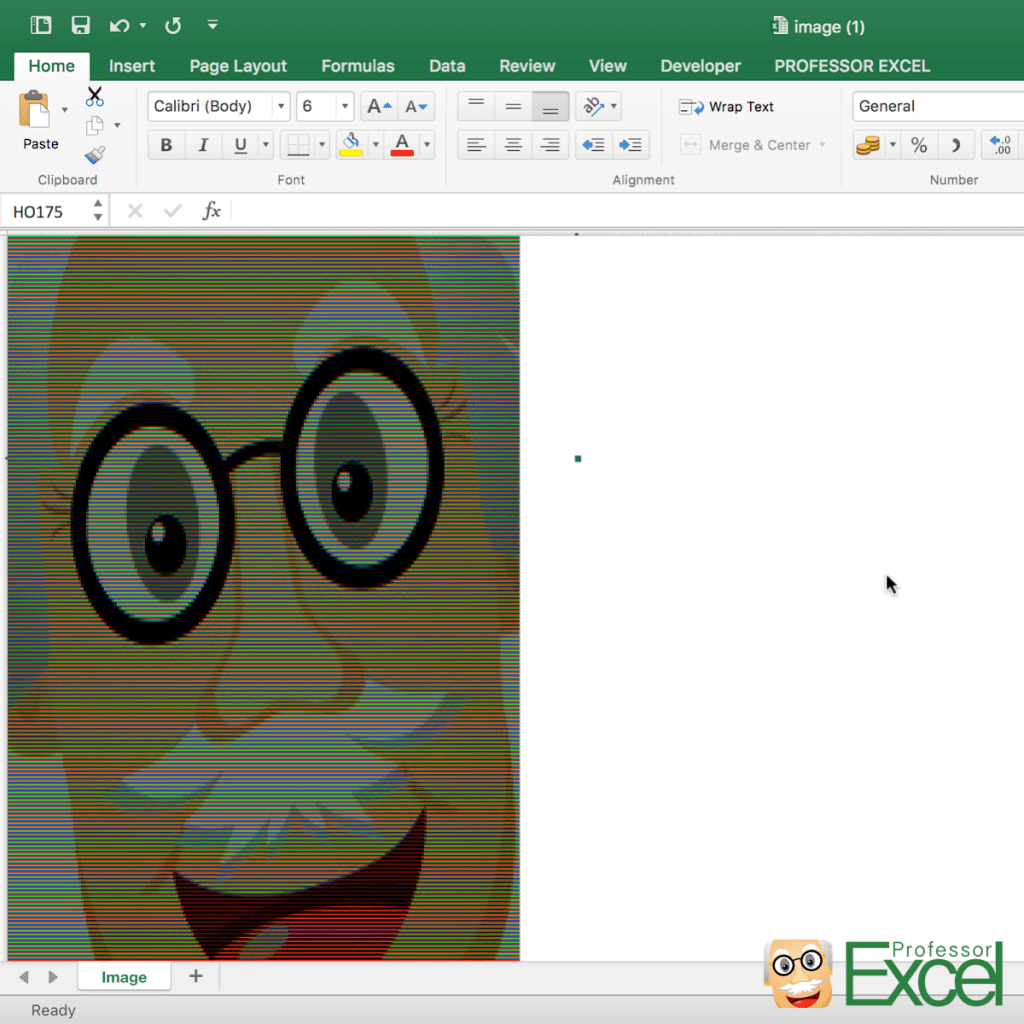Screen dimensions: 1024x1024
Task: Add a new worksheet with the plus button
Action: pyautogui.click(x=196, y=976)
